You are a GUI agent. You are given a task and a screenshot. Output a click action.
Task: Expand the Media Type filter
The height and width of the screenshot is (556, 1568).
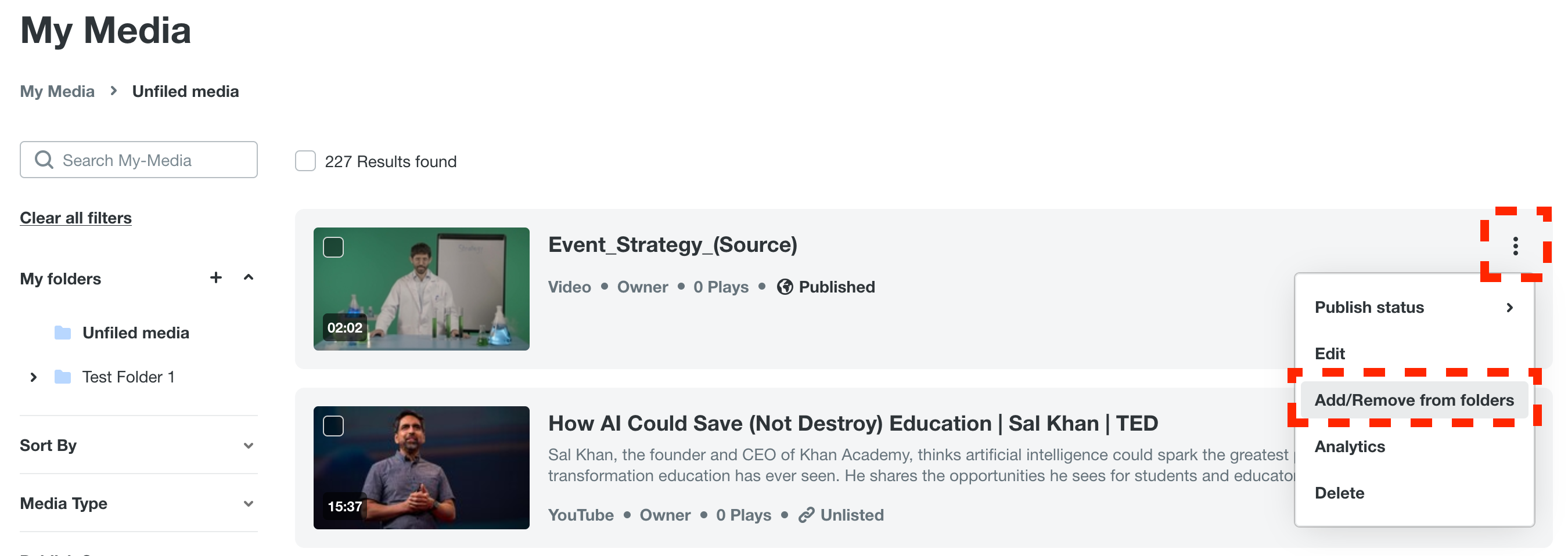248,504
